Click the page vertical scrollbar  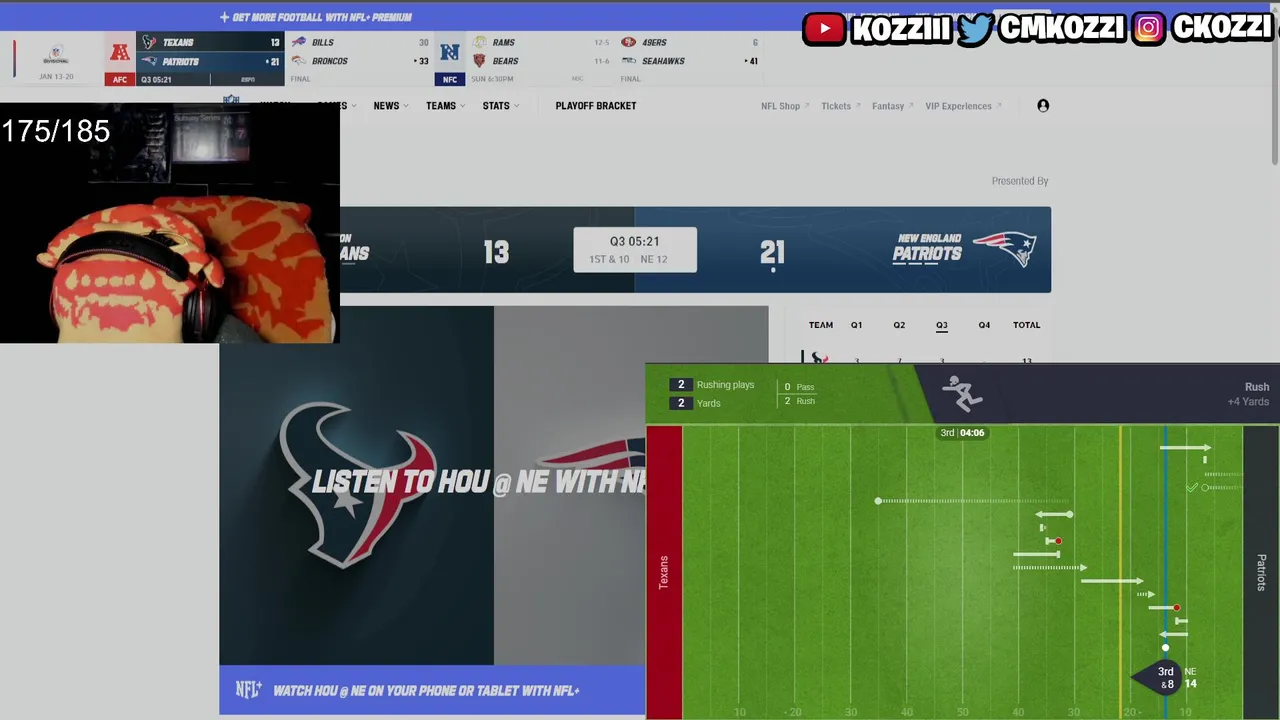(x=1275, y=85)
